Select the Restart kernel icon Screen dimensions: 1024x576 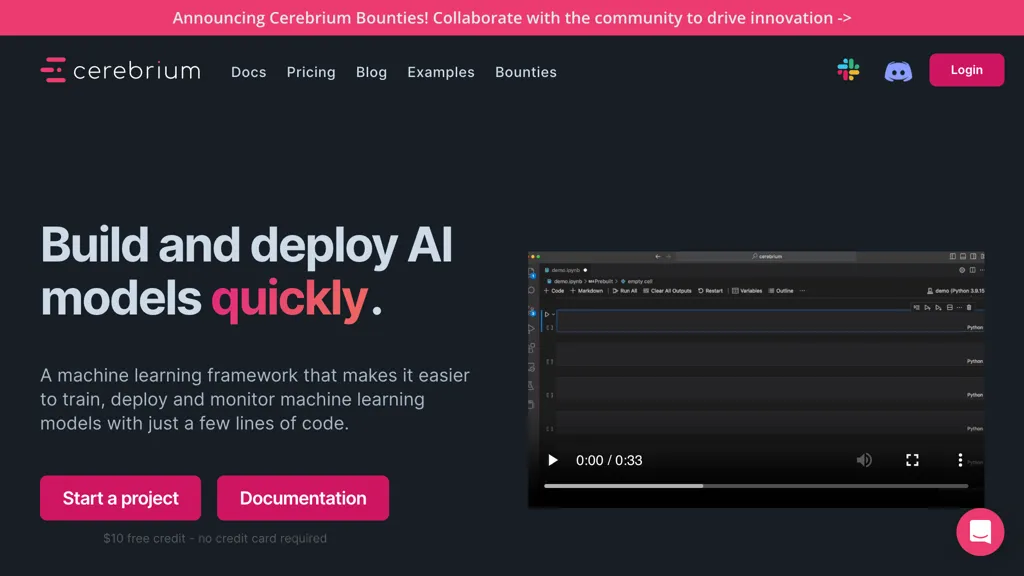coord(702,290)
